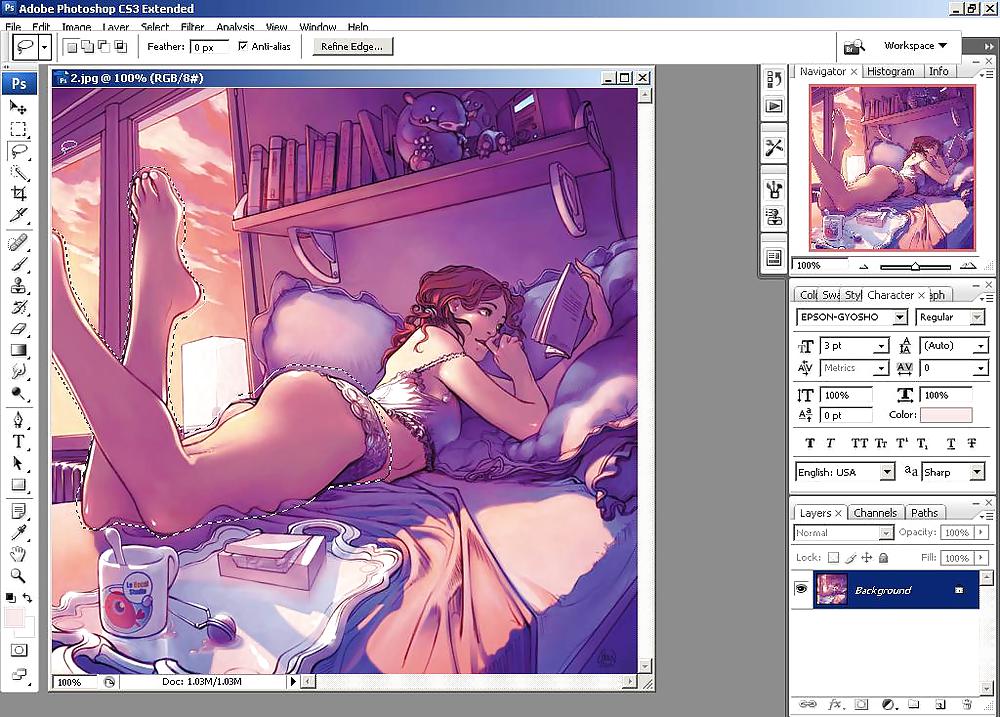Select the Magic Wand tool

pos(18,173)
